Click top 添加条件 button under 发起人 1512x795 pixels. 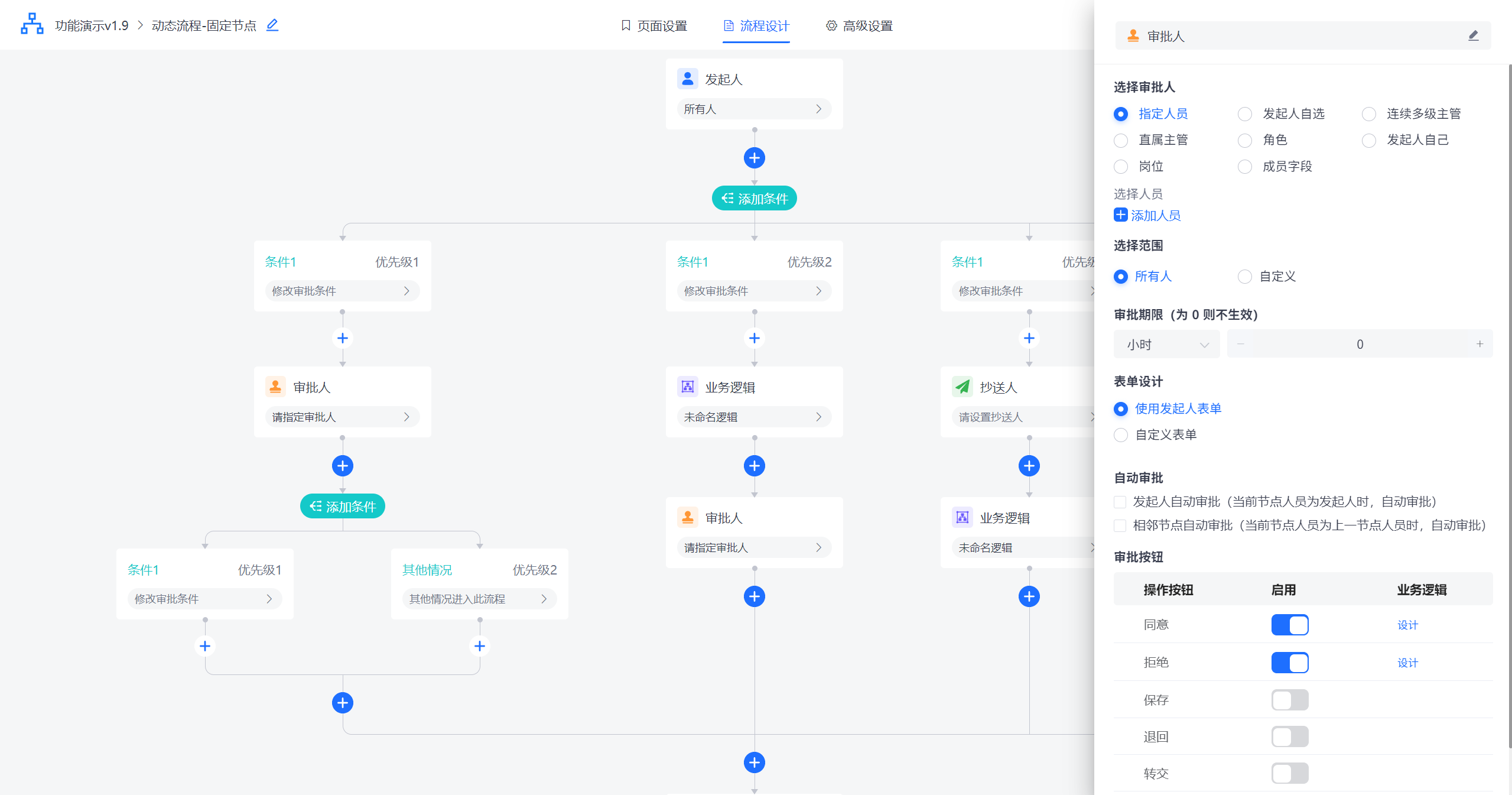click(754, 199)
